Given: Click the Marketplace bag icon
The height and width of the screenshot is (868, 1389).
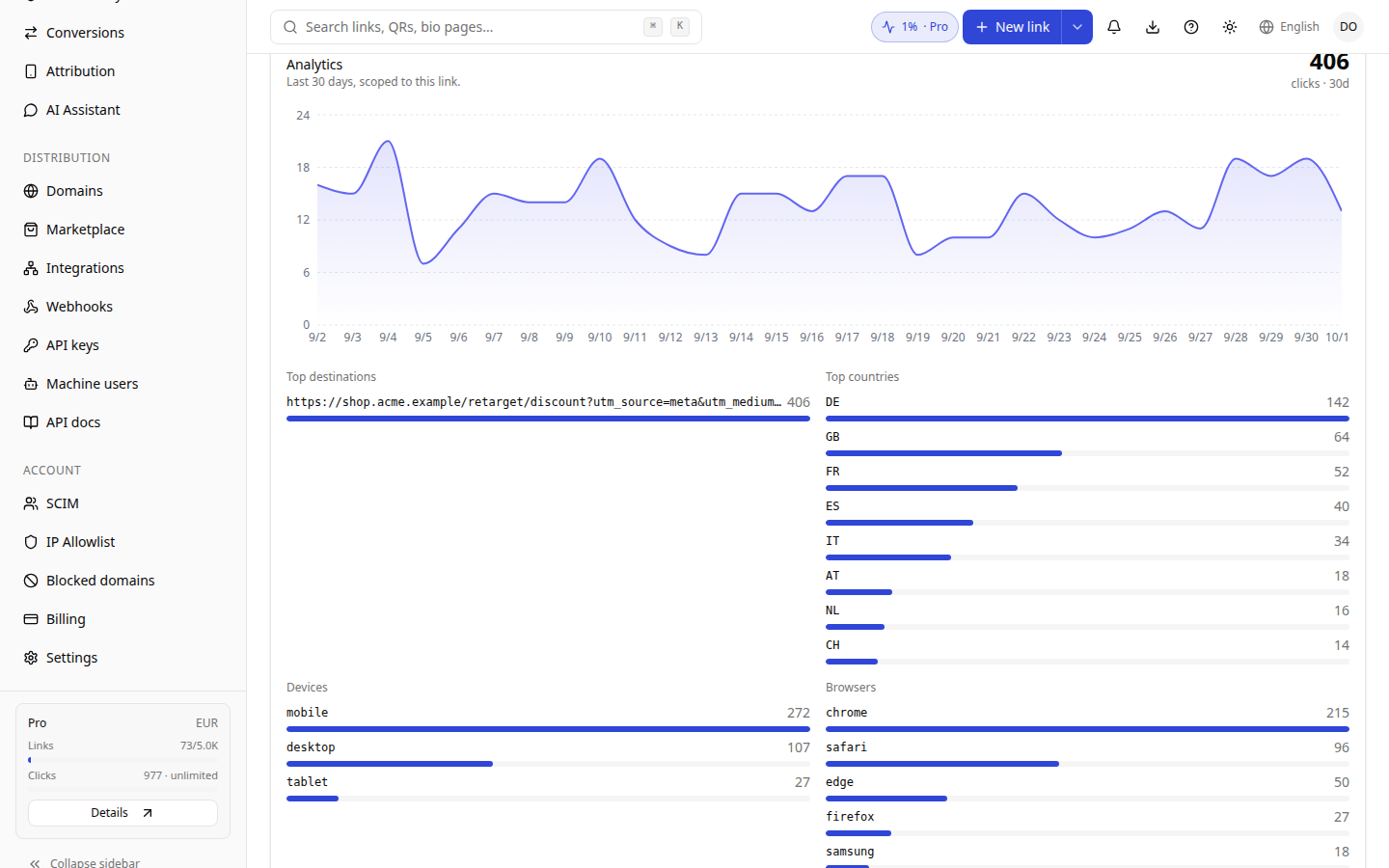Looking at the screenshot, I should [x=31, y=230].
